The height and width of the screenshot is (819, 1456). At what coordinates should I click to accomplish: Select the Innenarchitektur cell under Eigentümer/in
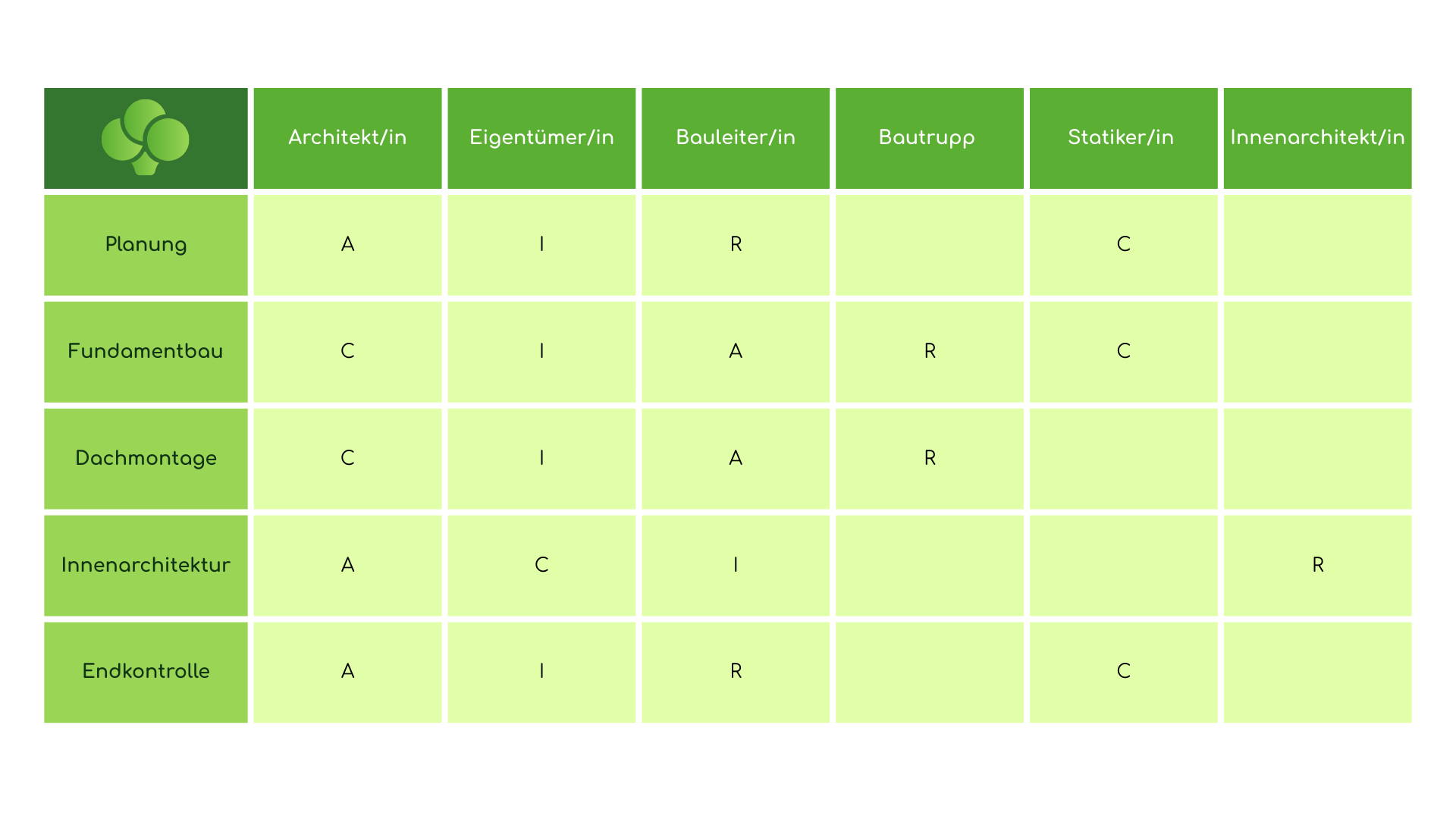click(541, 565)
